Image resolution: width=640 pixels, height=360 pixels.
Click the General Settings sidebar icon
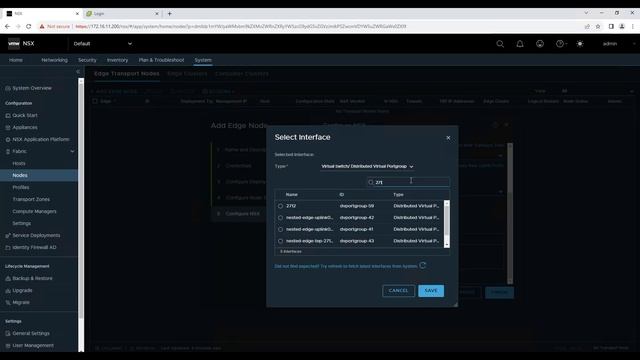pyautogui.click(x=8, y=333)
